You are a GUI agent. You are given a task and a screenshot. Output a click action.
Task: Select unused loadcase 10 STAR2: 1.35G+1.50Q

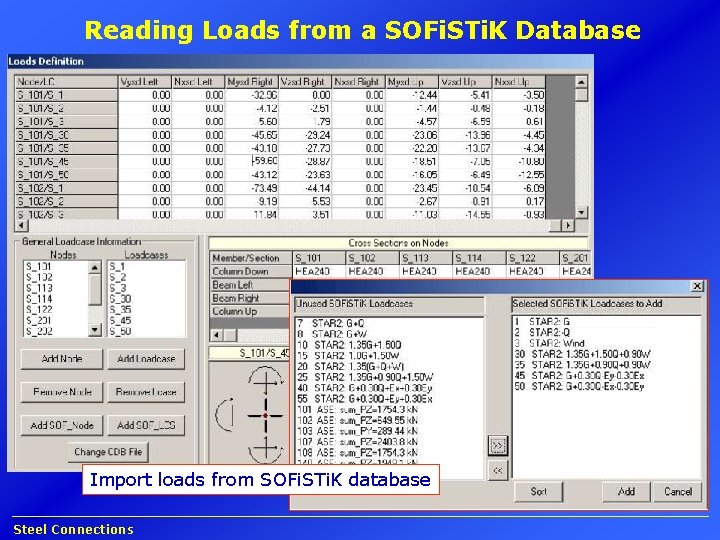click(349, 345)
